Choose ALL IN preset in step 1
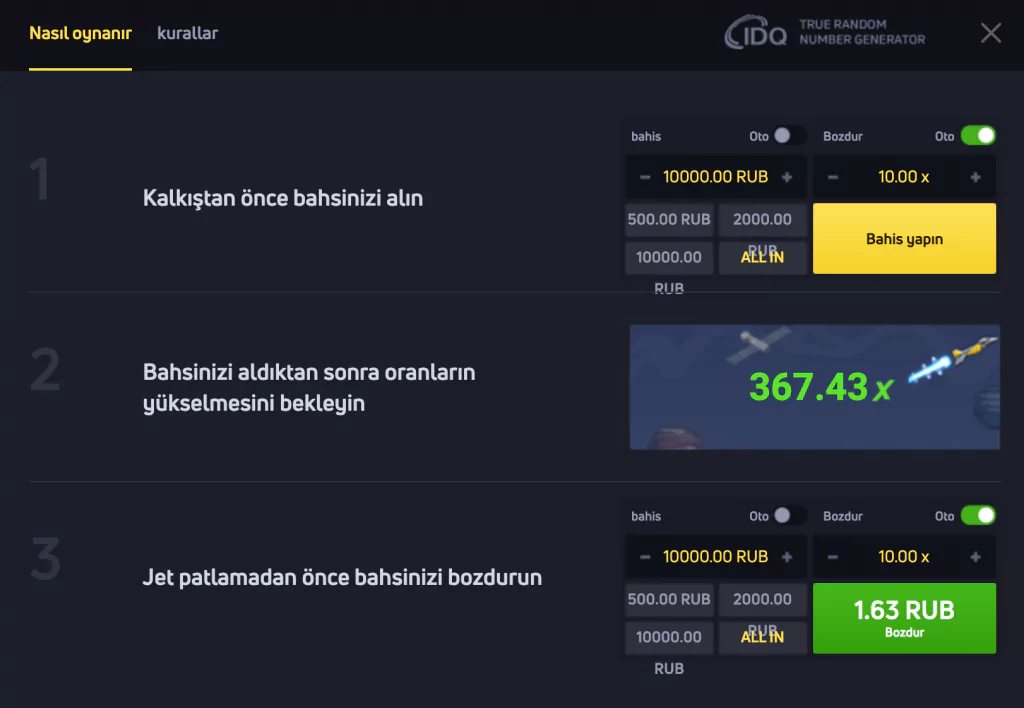 (x=762, y=257)
